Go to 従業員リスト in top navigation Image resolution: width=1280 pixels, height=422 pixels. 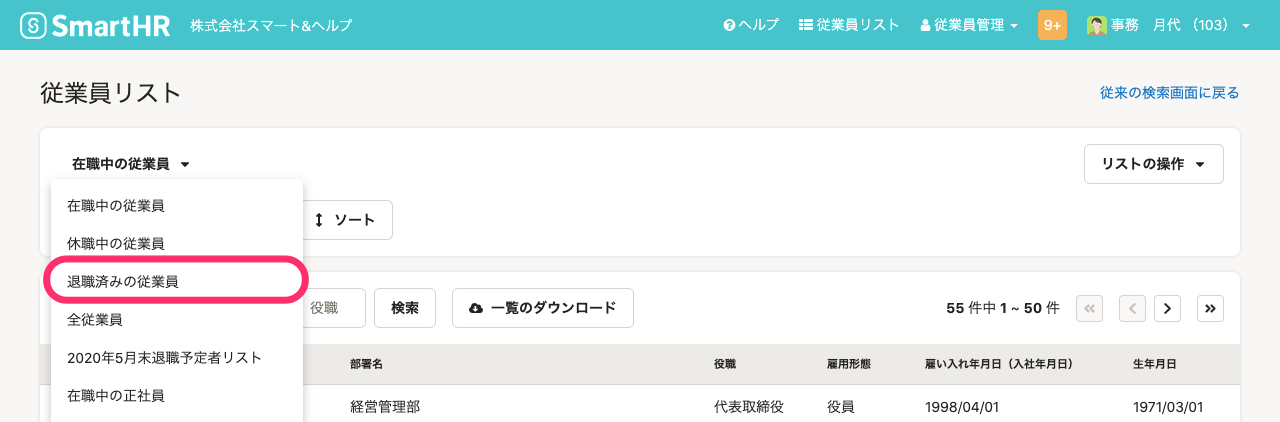coord(850,25)
